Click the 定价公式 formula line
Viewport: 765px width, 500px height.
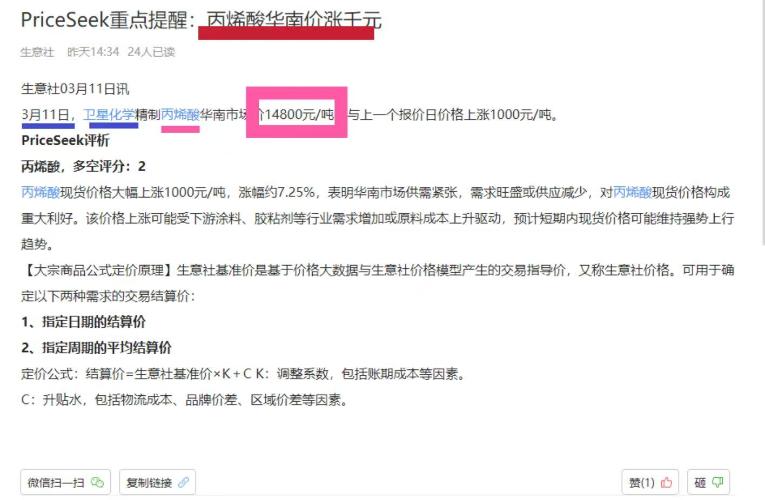coord(244,374)
